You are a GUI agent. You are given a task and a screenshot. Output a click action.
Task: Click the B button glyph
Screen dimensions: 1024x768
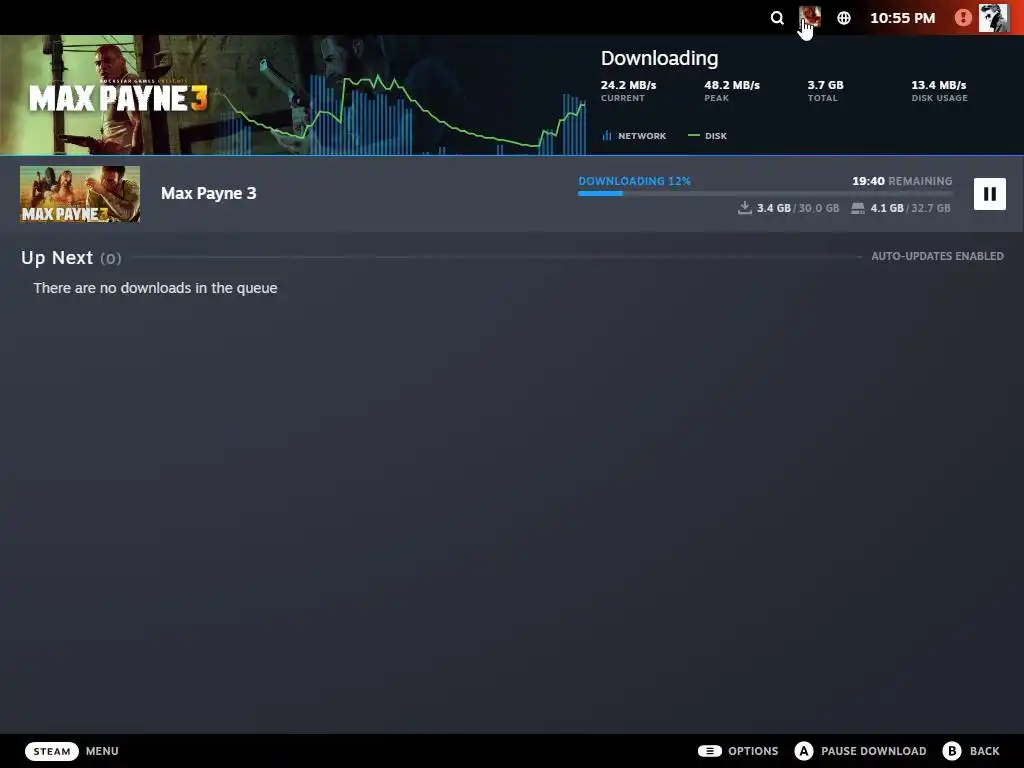click(952, 751)
